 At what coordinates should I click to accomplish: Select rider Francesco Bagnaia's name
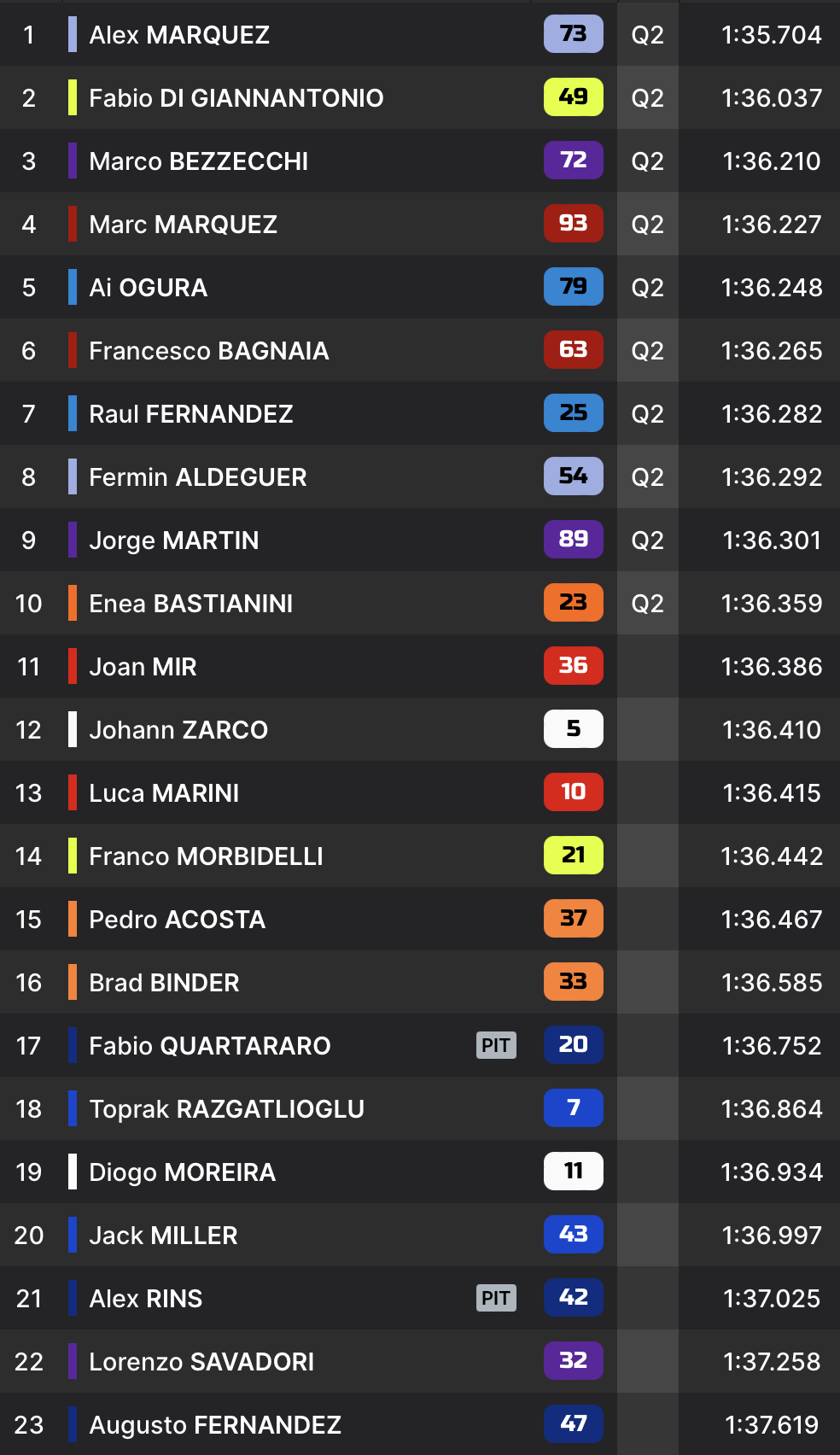pos(208,351)
